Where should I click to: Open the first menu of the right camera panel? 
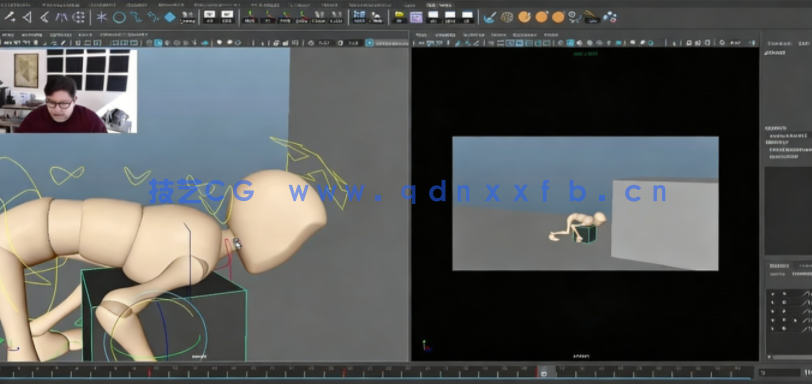[422, 35]
